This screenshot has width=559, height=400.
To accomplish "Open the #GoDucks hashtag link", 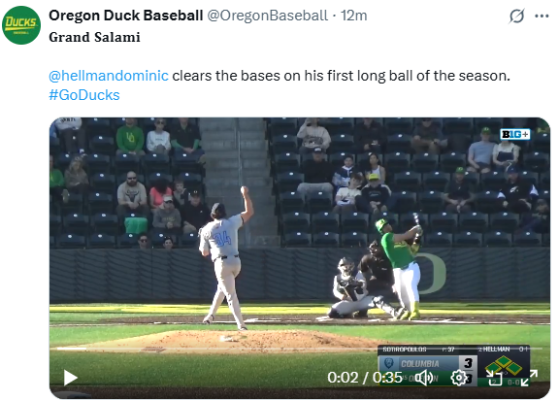I will pyautogui.click(x=84, y=95).
